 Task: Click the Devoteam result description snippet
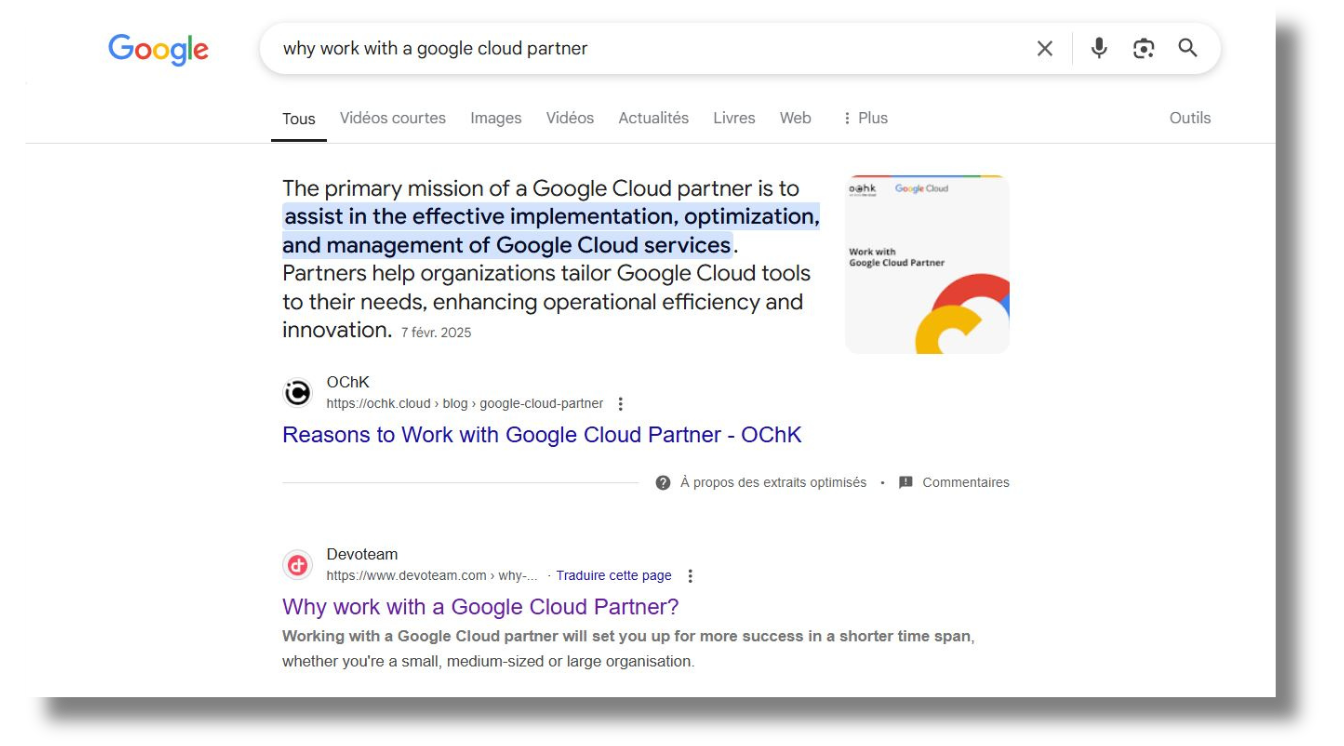pos(628,648)
